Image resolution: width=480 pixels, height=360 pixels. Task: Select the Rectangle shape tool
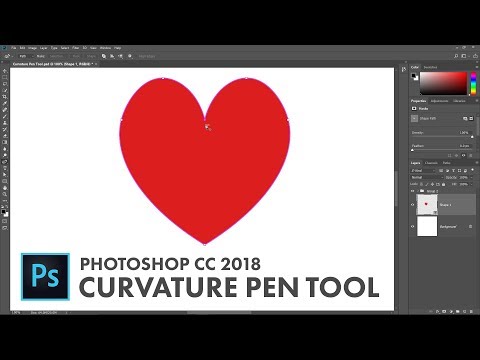tap(5, 181)
